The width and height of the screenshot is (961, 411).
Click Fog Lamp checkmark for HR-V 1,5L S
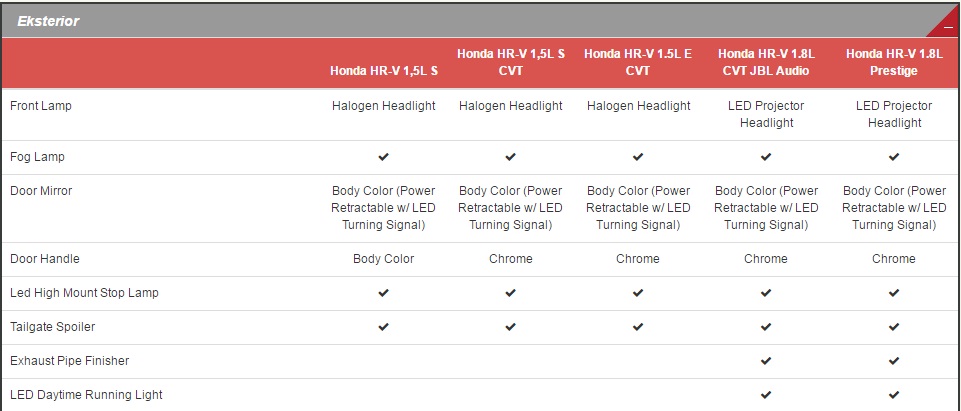pyautogui.click(x=384, y=157)
